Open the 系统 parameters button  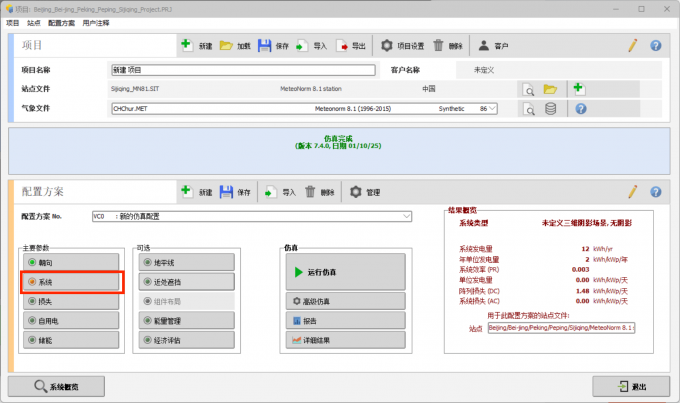tap(71, 282)
